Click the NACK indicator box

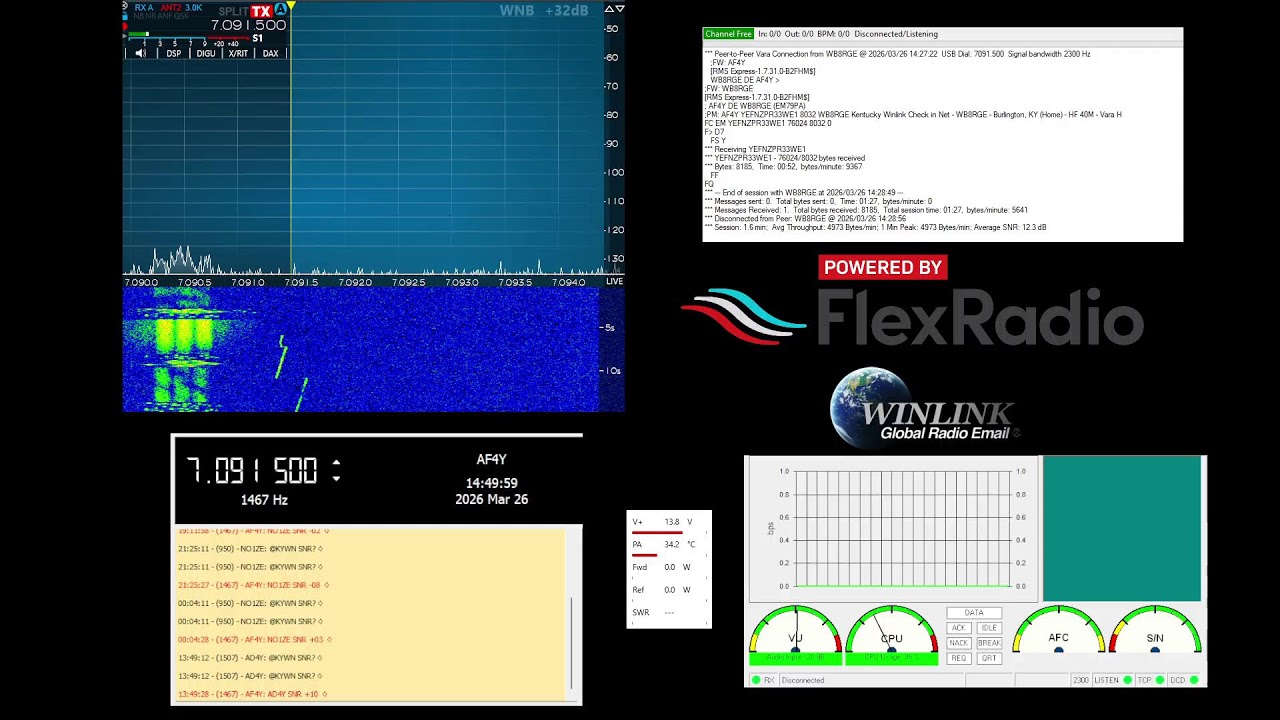pyautogui.click(x=959, y=643)
